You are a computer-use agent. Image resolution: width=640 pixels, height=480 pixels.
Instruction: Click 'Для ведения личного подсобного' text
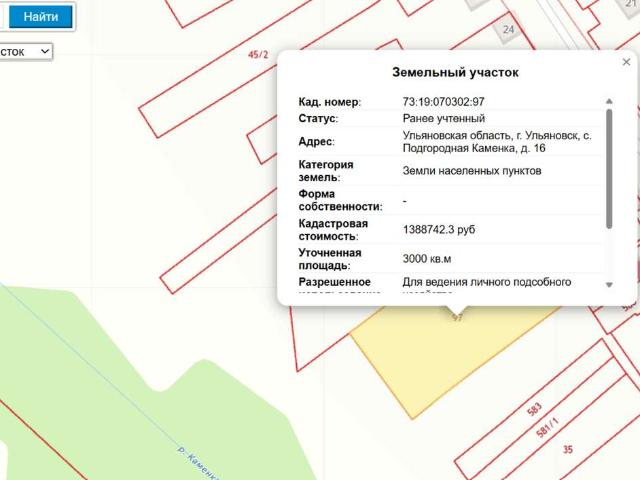tap(487, 282)
